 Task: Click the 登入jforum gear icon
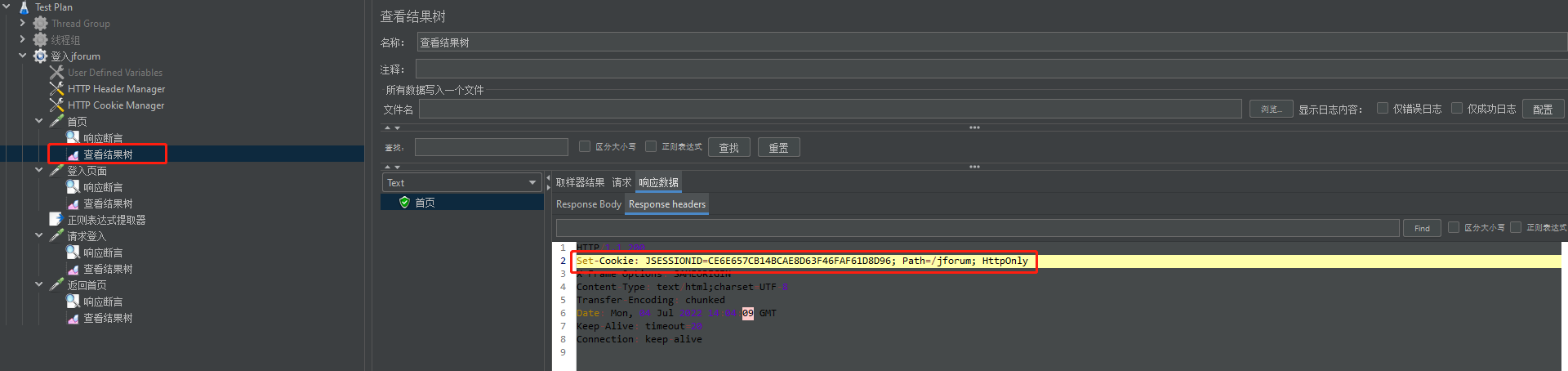coord(40,56)
